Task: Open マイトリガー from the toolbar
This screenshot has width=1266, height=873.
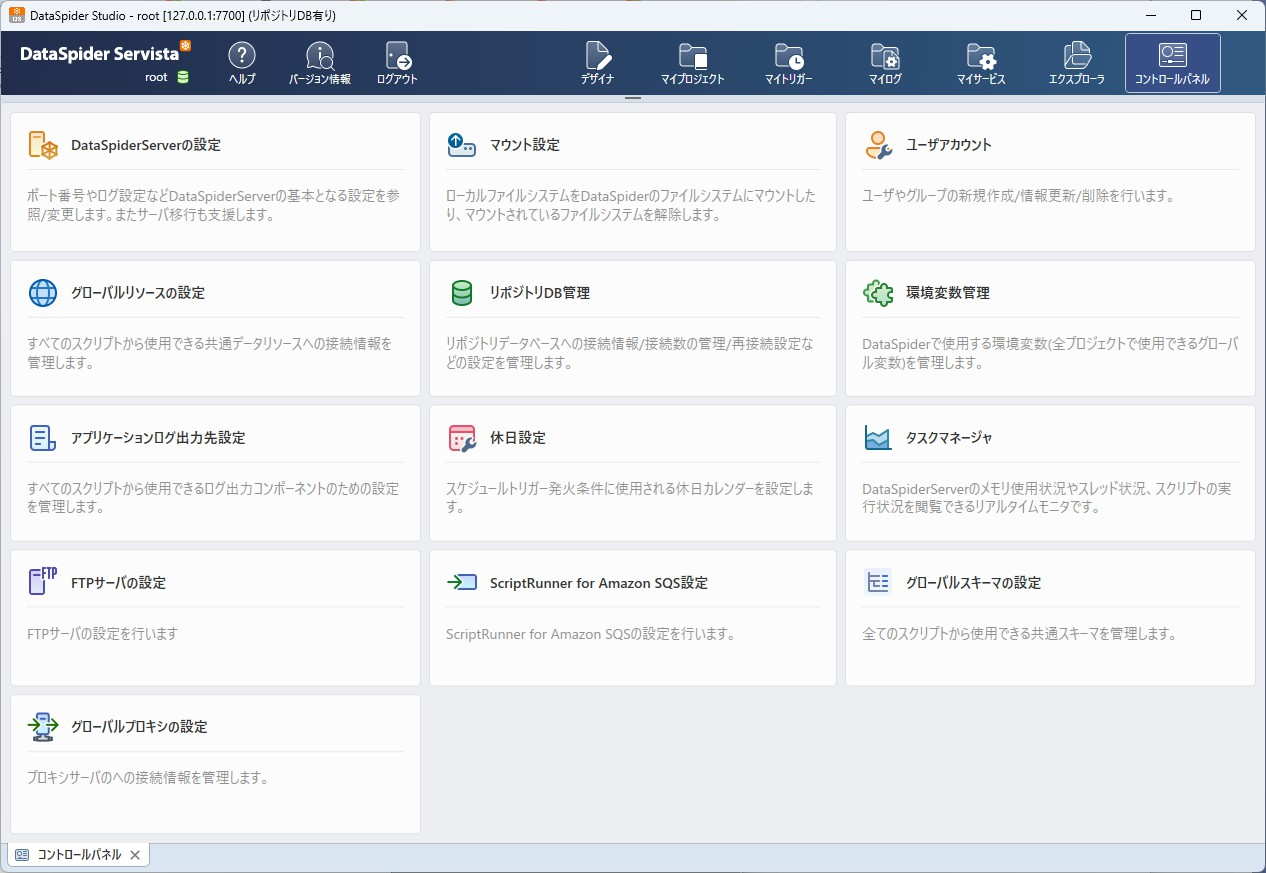Action: 789,62
